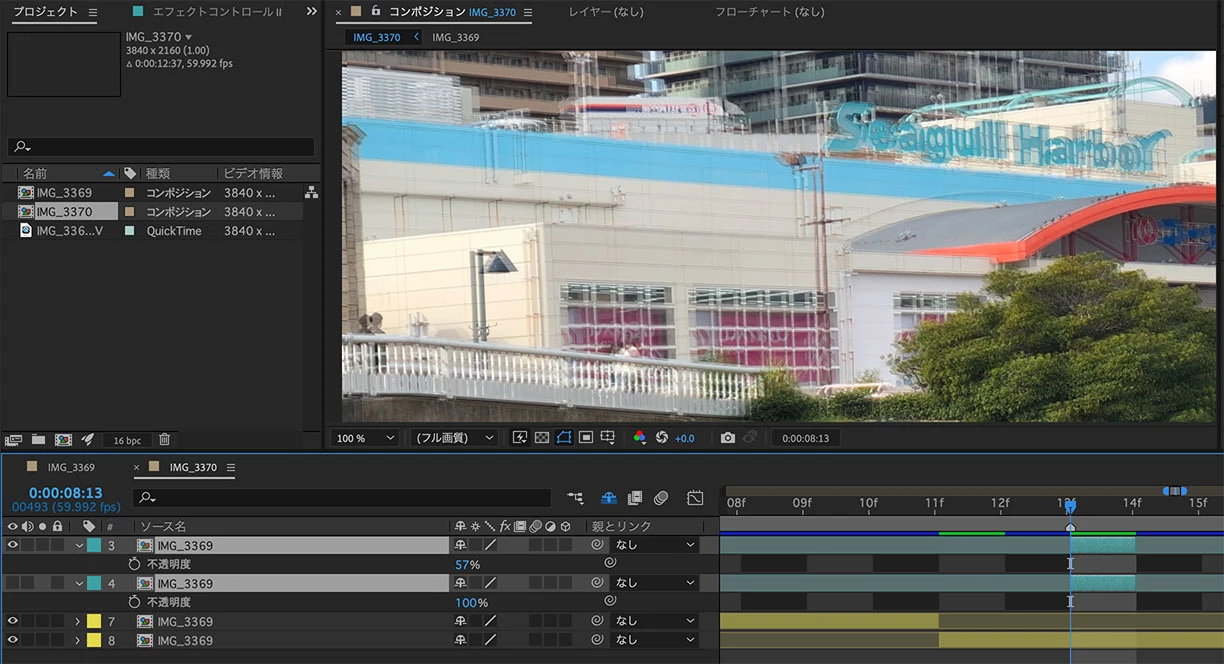Select IMG_3370 composition in Project list
This screenshot has width=1224, height=664.
pos(64,211)
